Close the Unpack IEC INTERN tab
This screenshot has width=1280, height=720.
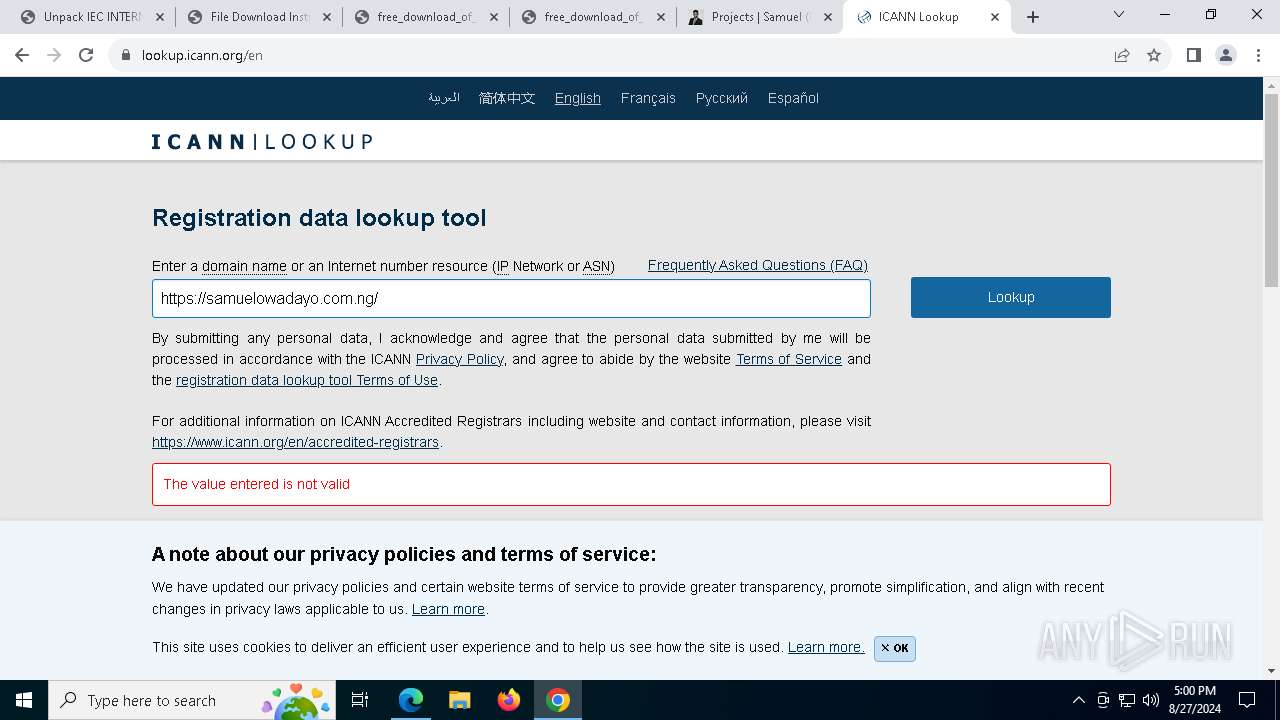tap(160, 17)
